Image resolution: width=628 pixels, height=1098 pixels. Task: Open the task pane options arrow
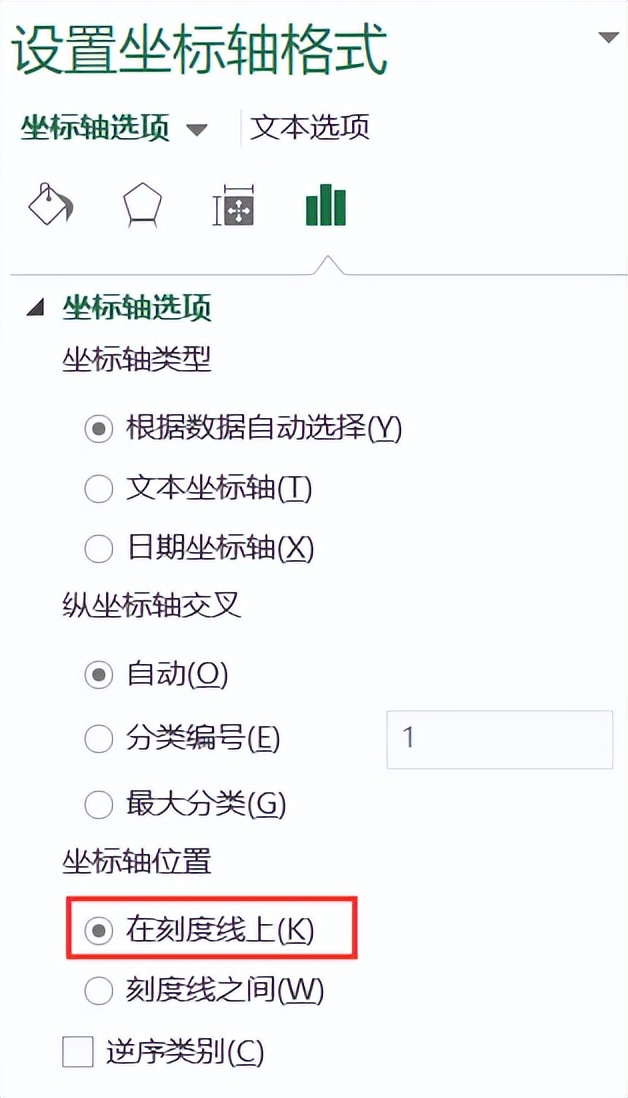pyautogui.click(x=608, y=38)
